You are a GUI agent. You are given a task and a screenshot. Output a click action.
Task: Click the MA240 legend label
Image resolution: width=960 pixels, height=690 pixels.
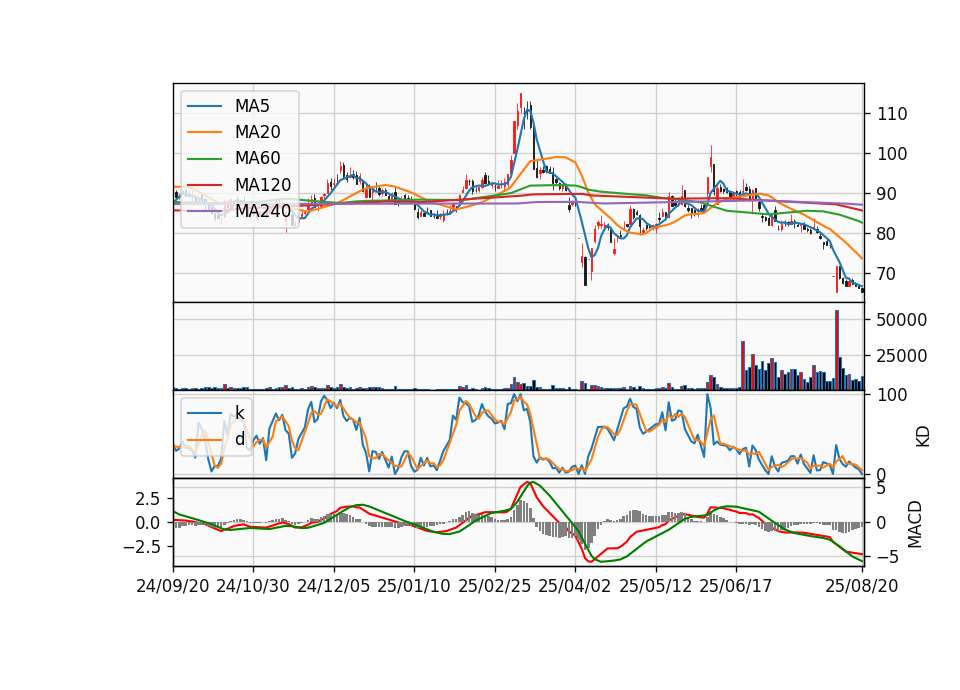[263, 211]
